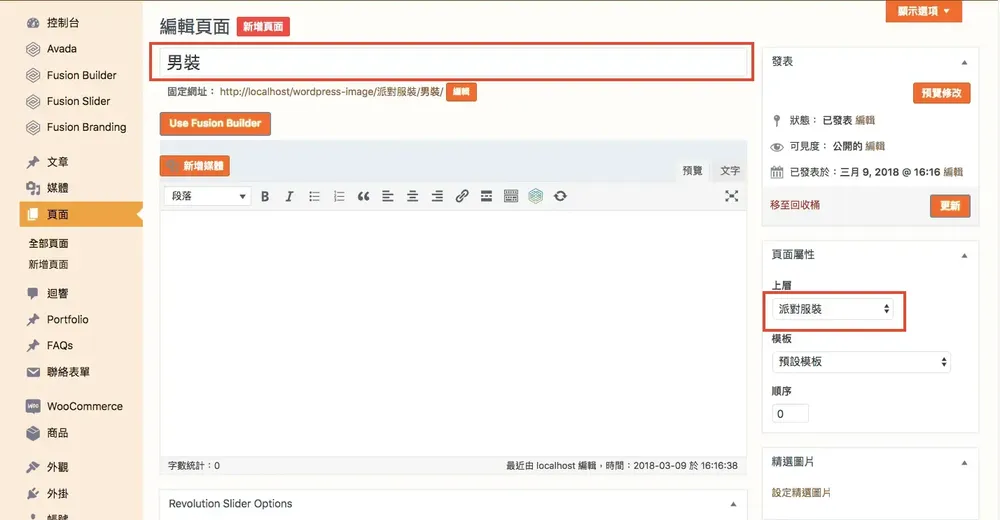Collapse the 頁面屬性 page attributes panel
Image resolution: width=1000 pixels, height=520 pixels.
[x=964, y=256]
